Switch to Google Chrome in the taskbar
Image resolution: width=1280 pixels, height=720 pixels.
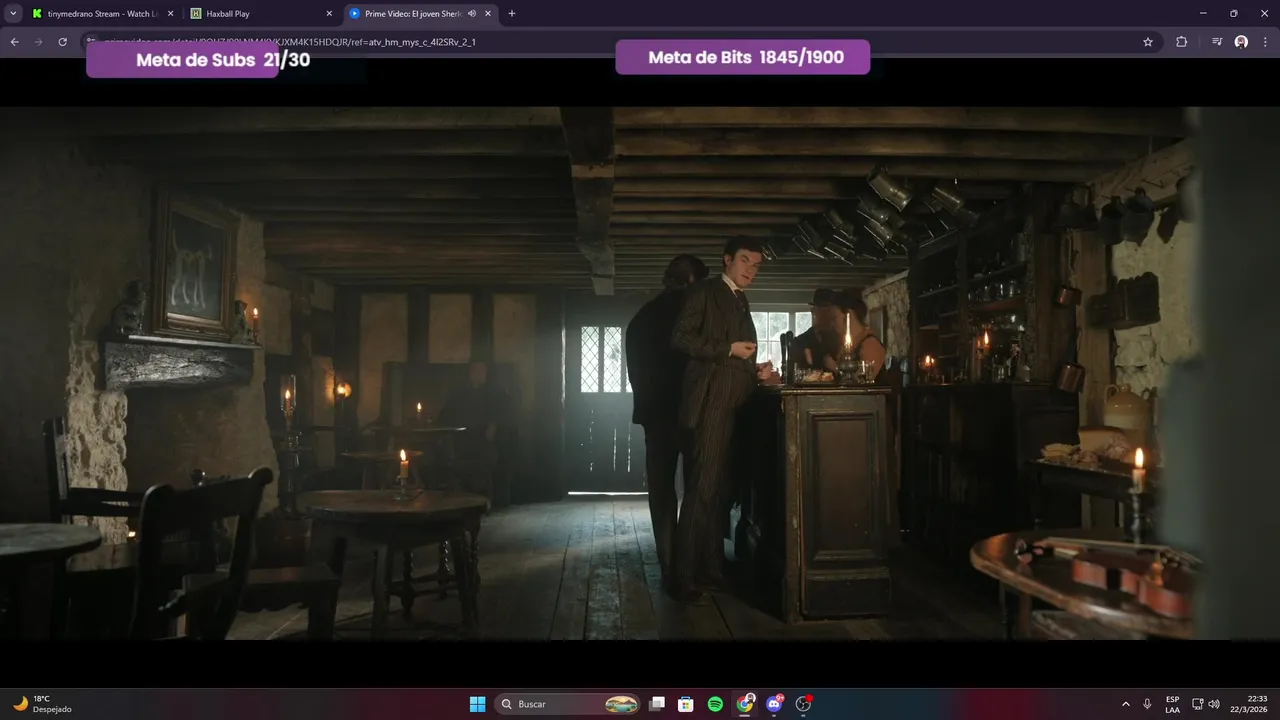tap(745, 704)
